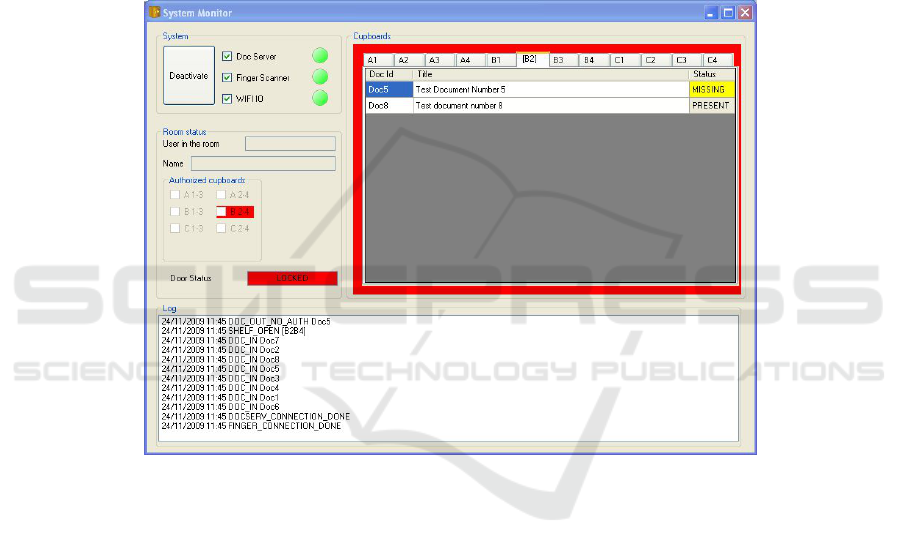
Task: Click the User in the room field
Action: point(290,144)
